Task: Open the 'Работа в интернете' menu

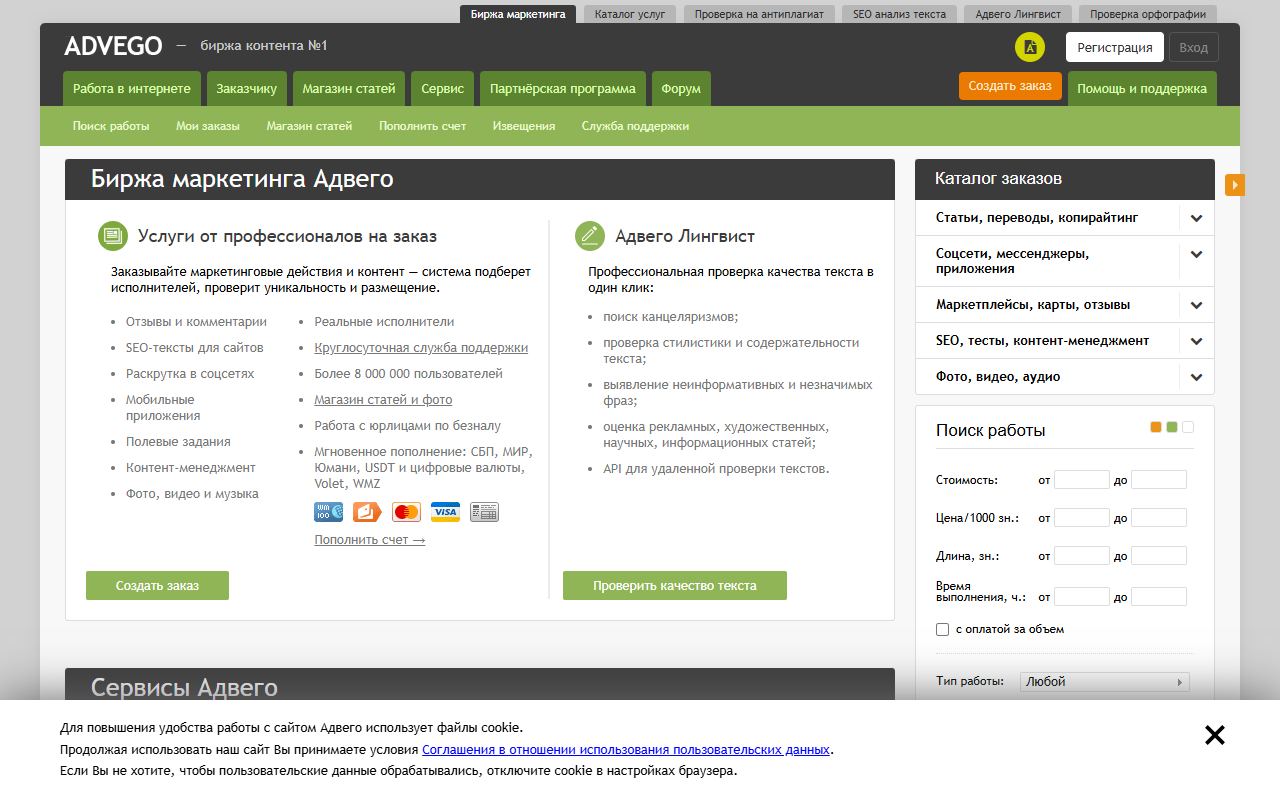Action: tap(132, 88)
